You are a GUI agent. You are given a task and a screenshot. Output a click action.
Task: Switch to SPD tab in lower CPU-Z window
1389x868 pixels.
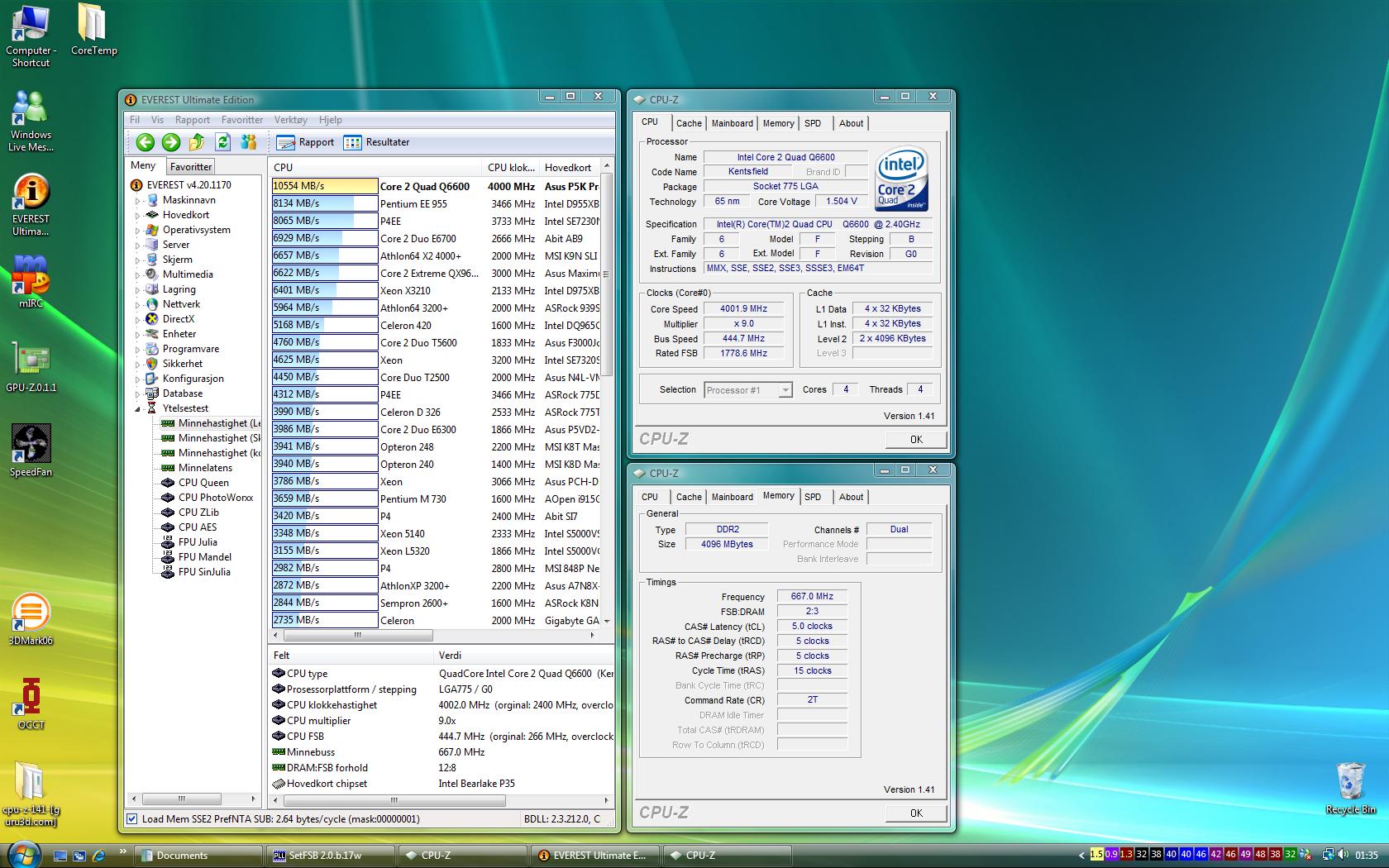coord(813,497)
